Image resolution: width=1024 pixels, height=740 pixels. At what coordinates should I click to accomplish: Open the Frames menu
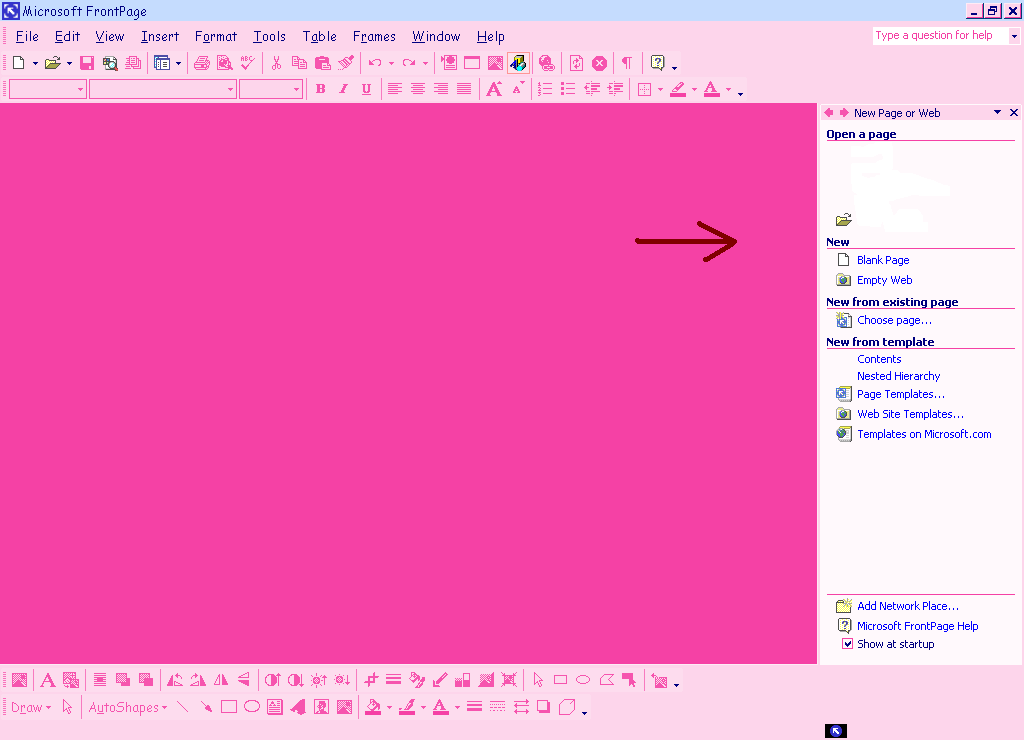click(374, 37)
